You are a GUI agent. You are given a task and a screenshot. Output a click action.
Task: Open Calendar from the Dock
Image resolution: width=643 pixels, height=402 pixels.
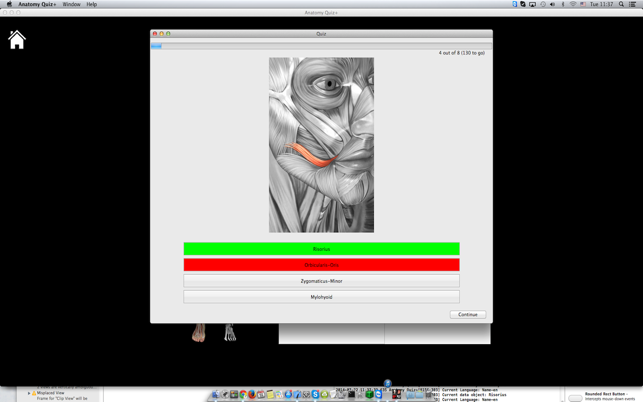[x=261, y=394]
